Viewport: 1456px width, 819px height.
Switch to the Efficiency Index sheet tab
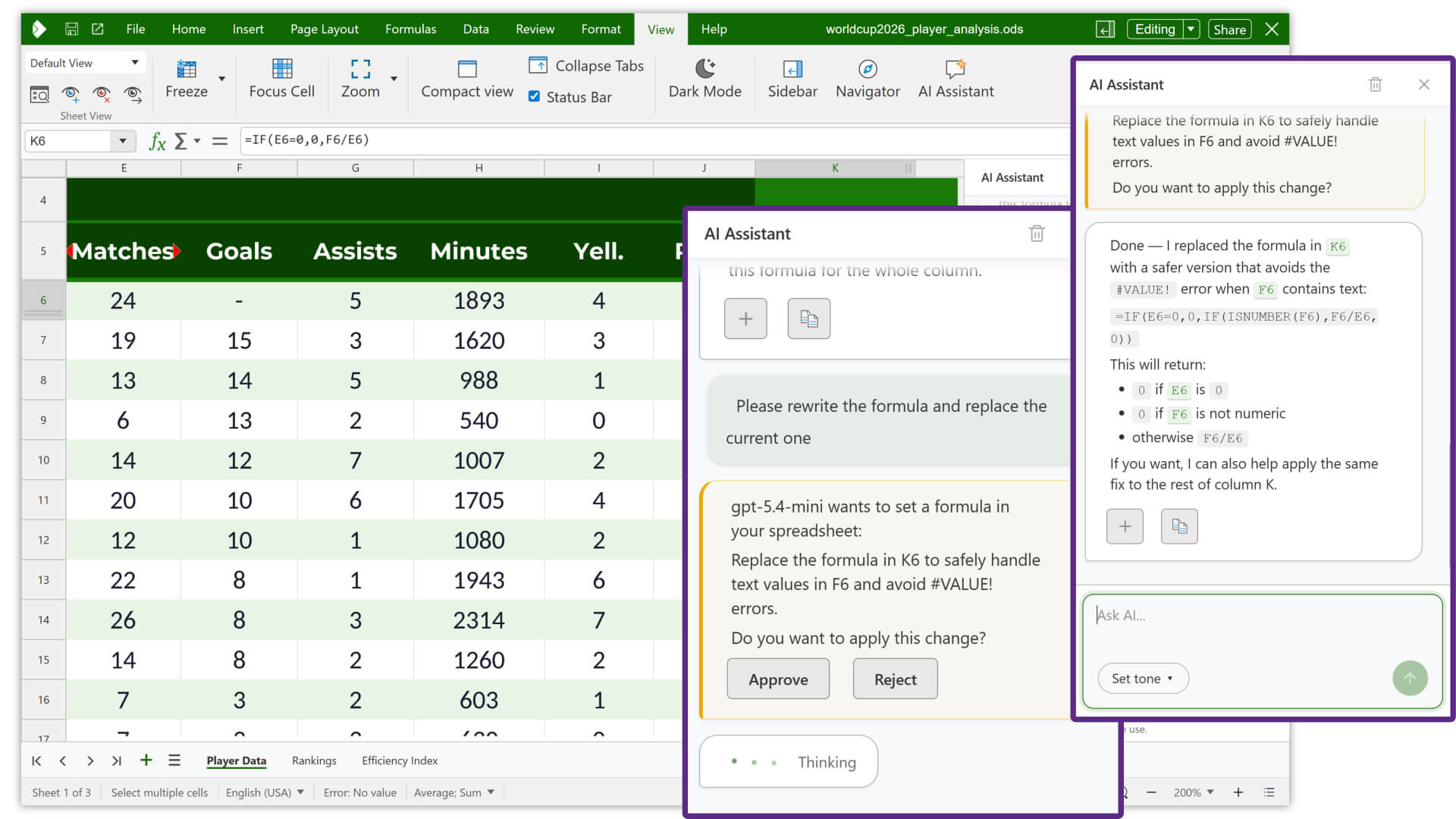pos(400,761)
